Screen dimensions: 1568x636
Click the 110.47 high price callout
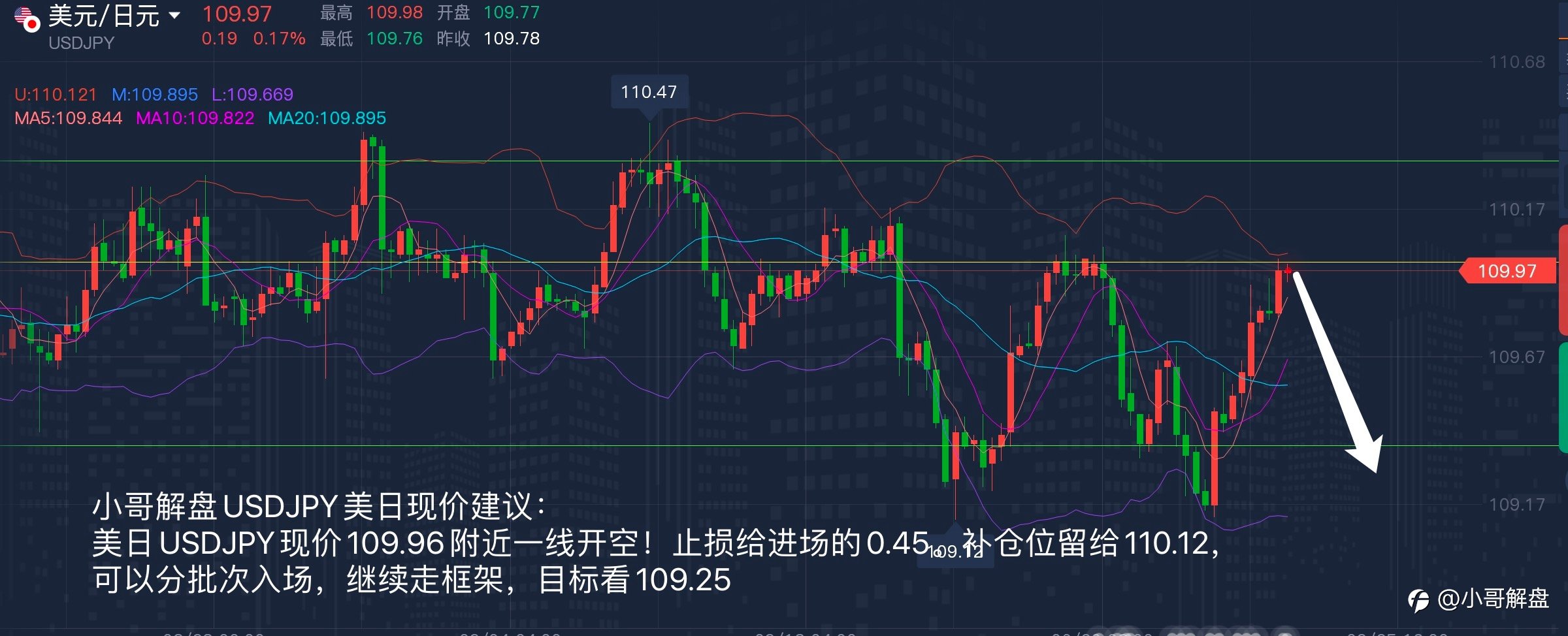[x=649, y=92]
